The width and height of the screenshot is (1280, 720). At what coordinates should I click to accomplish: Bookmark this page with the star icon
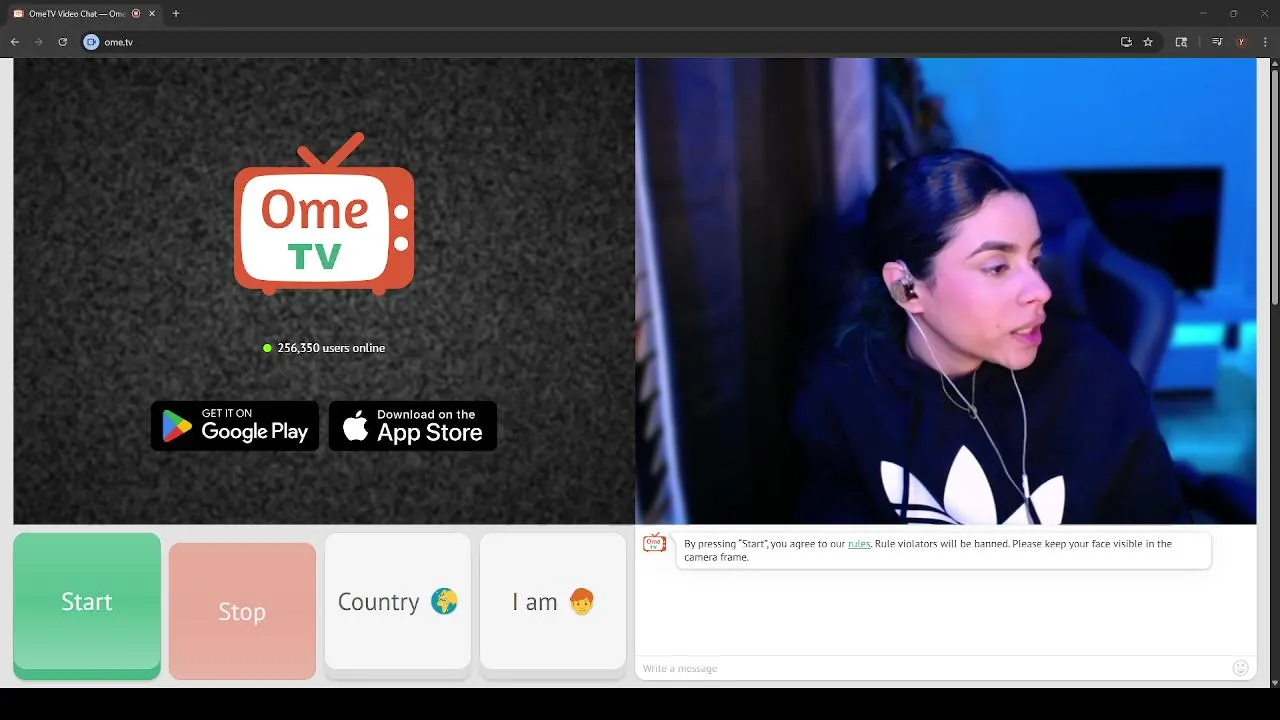[1148, 42]
